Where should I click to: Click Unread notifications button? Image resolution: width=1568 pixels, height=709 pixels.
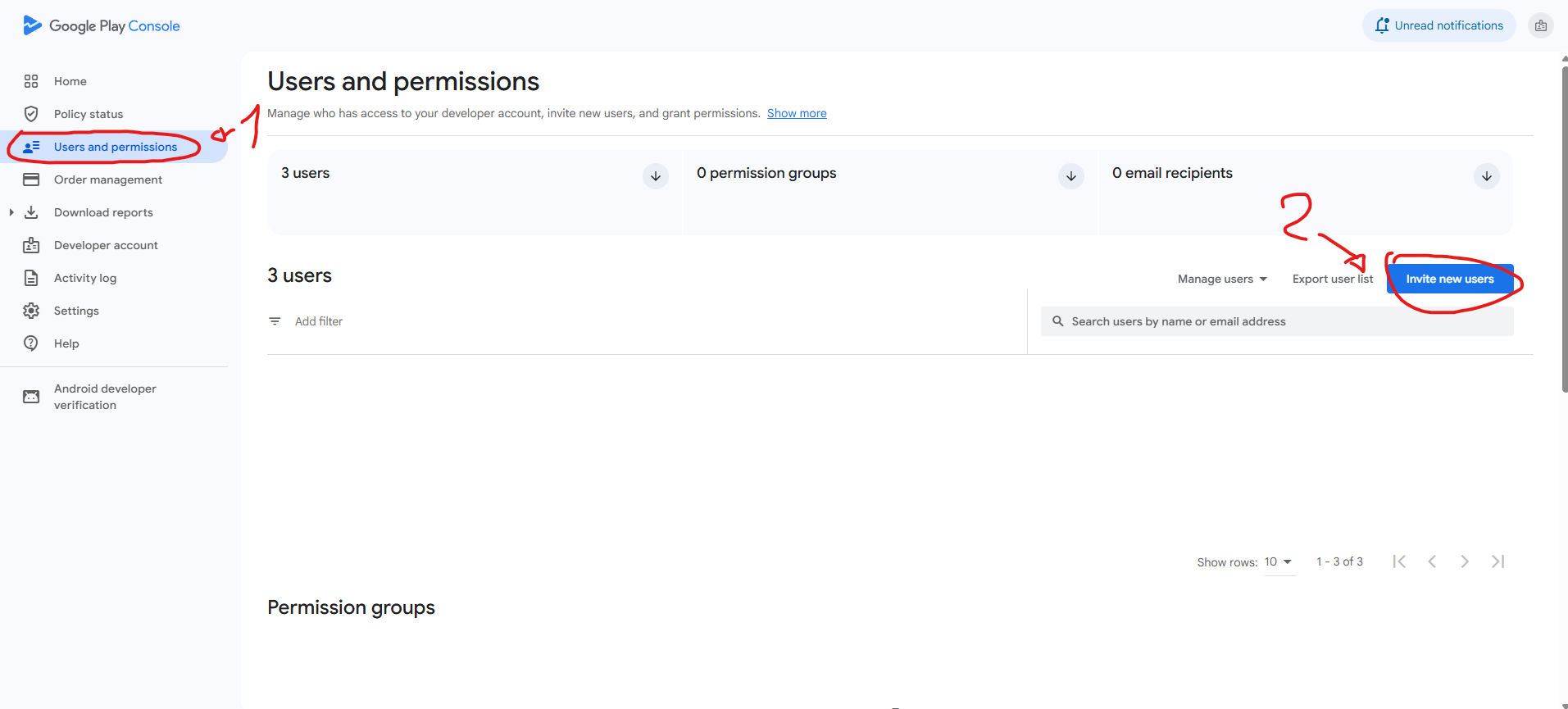[x=1439, y=25]
